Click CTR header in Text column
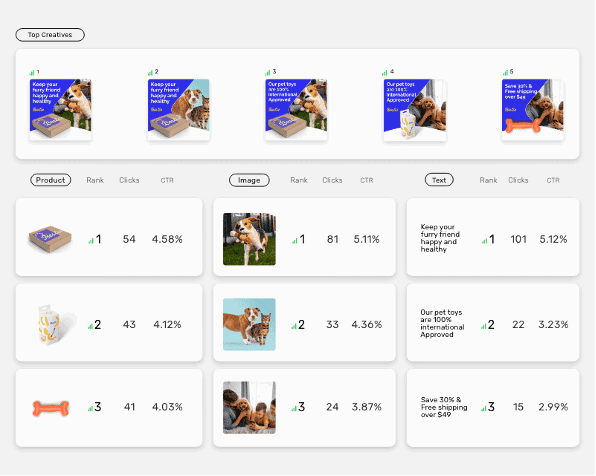 pyautogui.click(x=553, y=180)
